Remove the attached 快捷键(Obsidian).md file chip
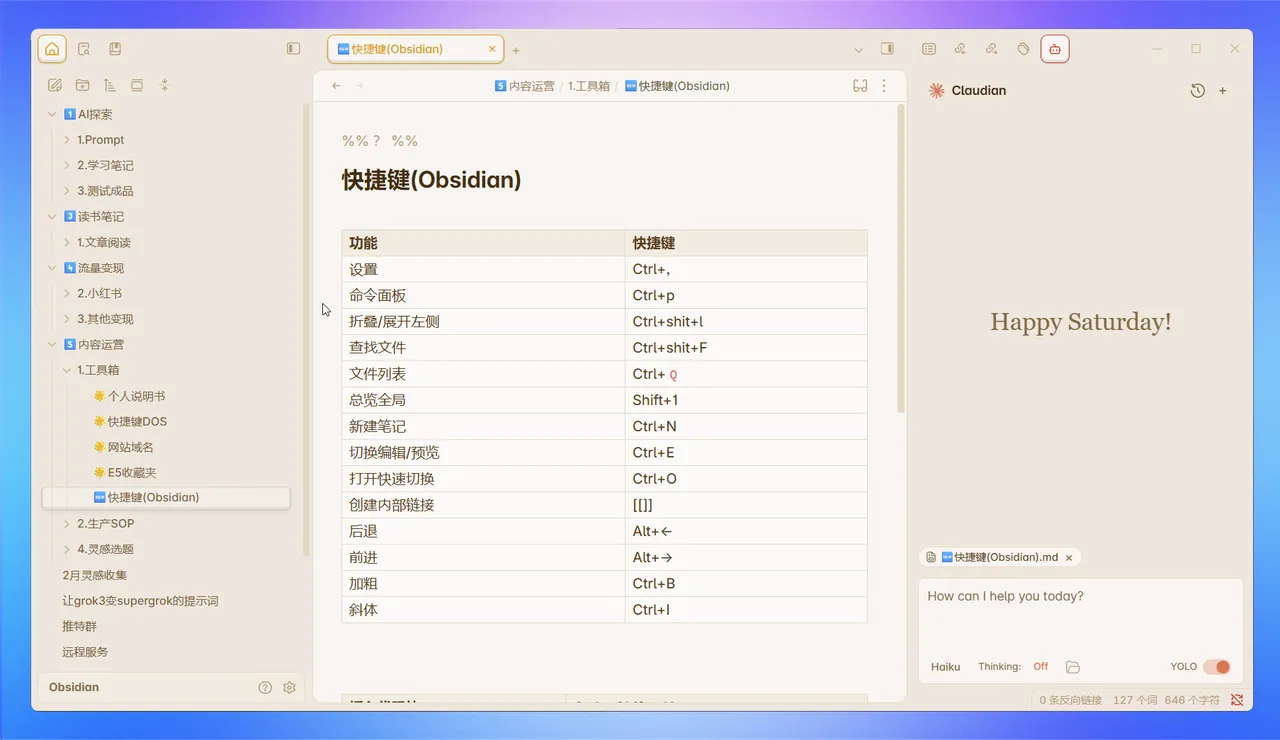This screenshot has width=1280, height=740. point(1069,557)
